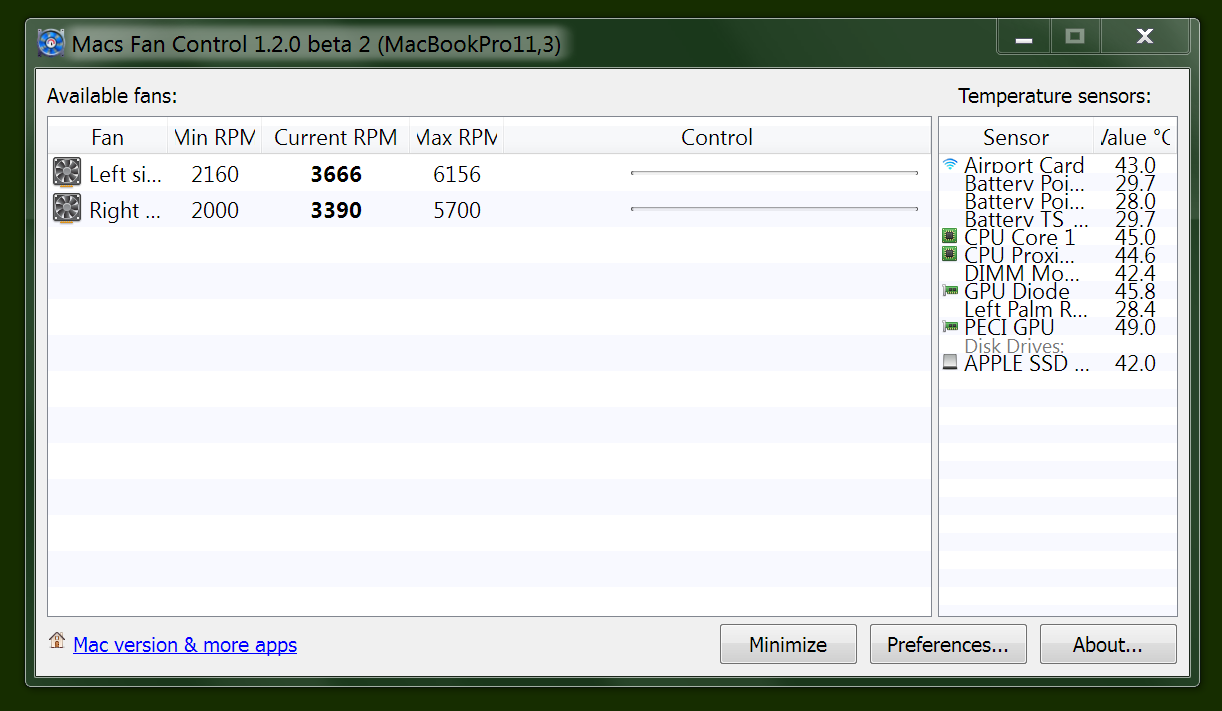
Task: Click the Right side fan icon
Action: click(x=66, y=210)
